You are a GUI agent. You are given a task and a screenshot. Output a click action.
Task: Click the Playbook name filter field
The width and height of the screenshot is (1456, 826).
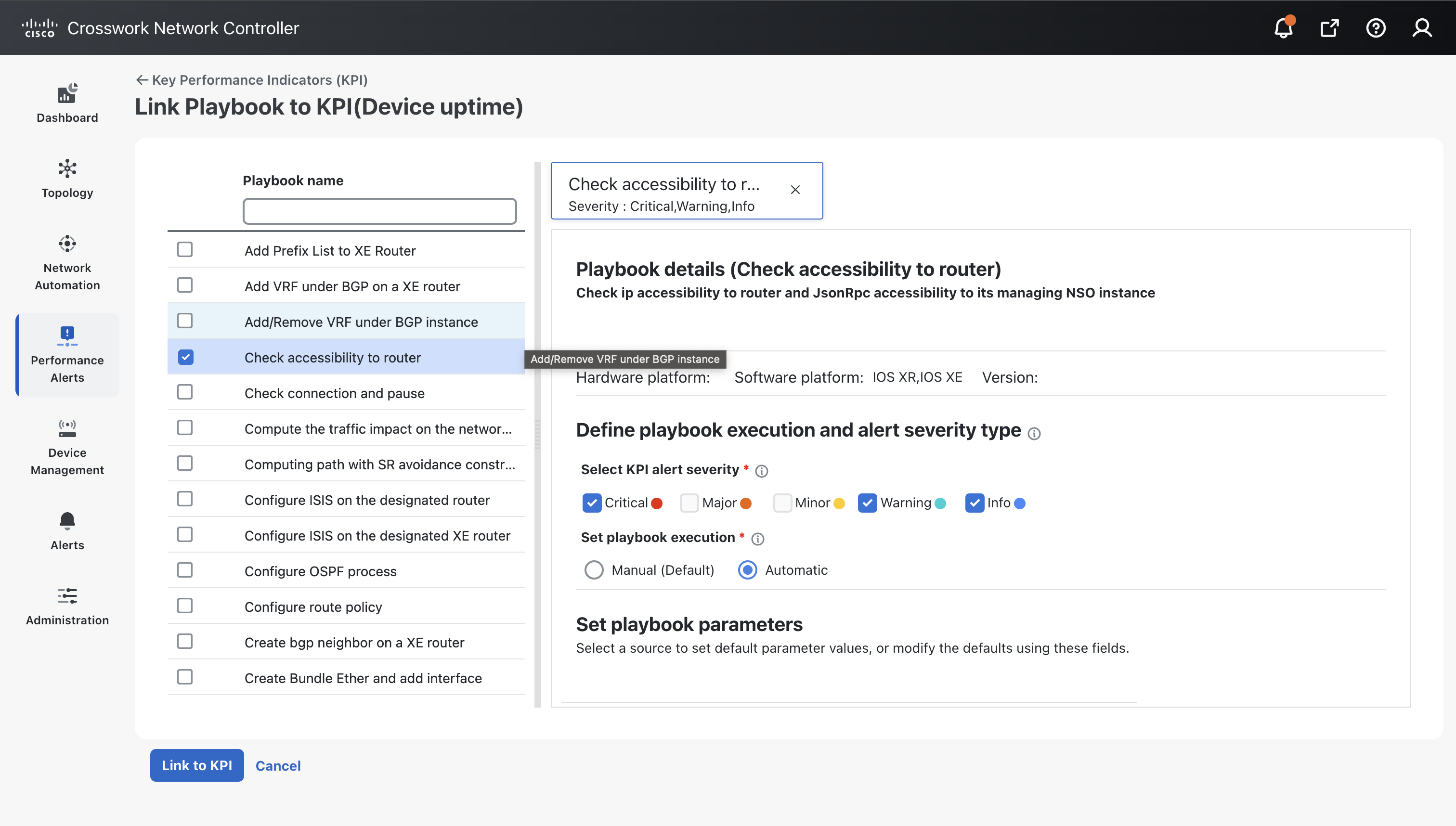[379, 210]
